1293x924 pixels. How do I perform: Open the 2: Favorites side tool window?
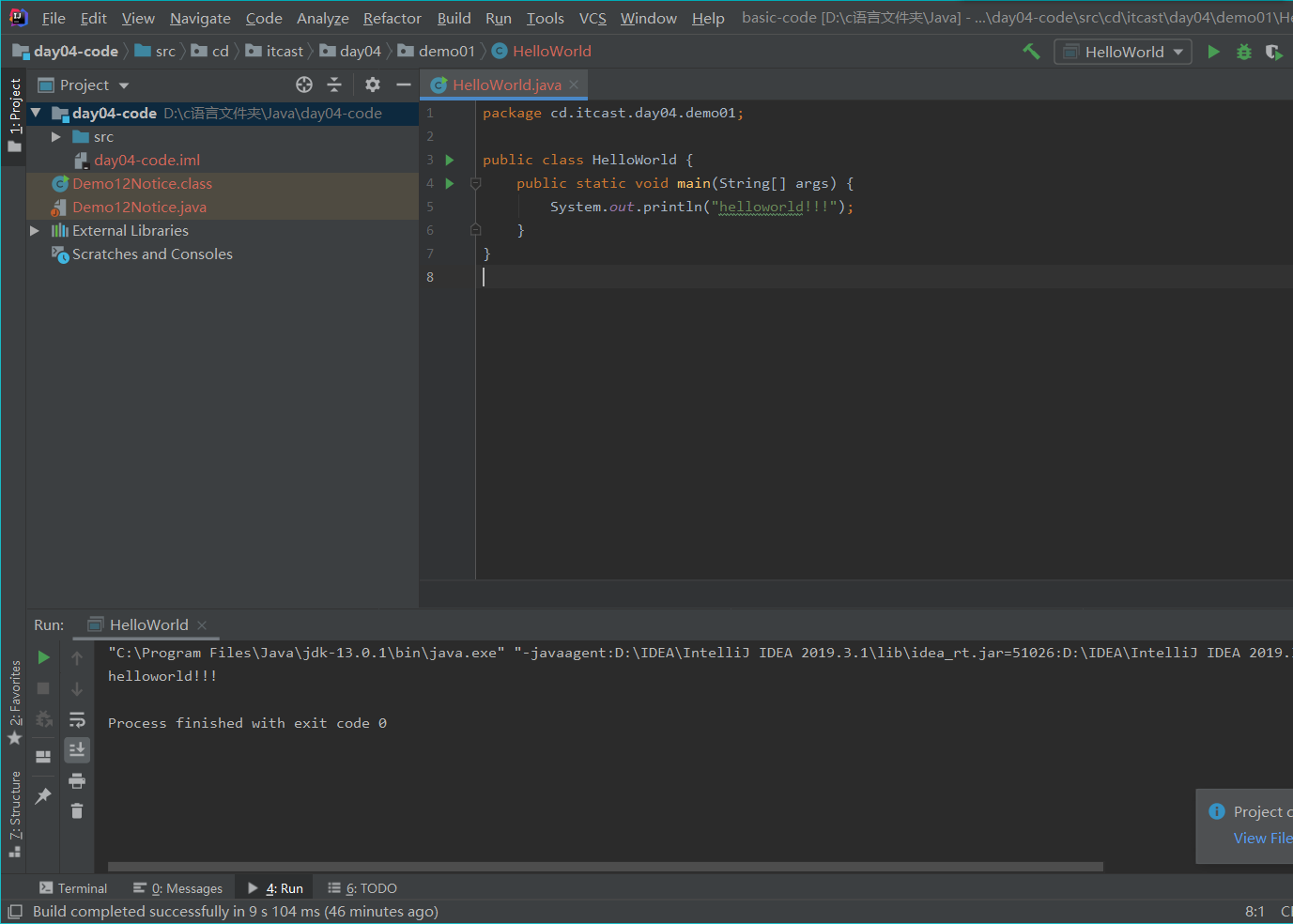click(14, 702)
